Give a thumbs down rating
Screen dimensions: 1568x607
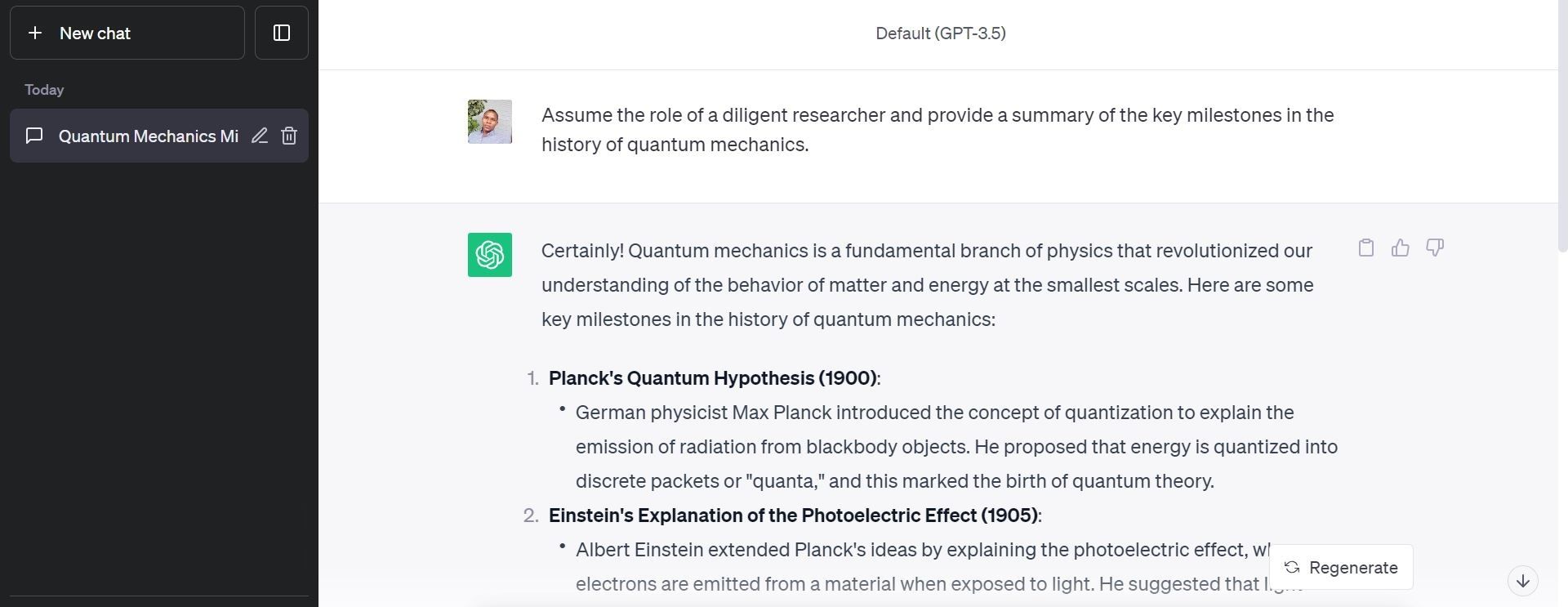(x=1434, y=248)
